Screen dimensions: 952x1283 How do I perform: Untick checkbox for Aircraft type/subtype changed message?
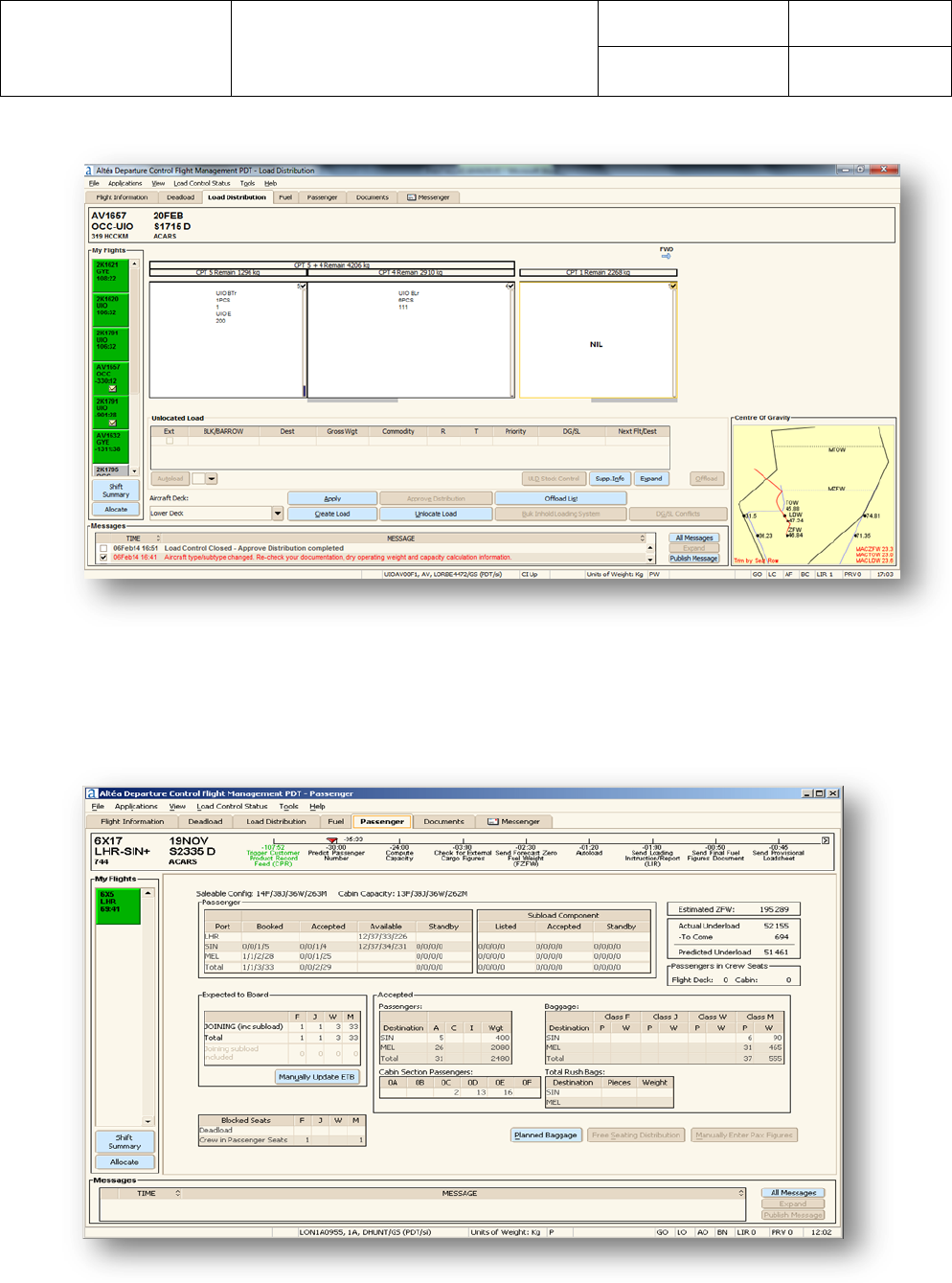point(103,558)
